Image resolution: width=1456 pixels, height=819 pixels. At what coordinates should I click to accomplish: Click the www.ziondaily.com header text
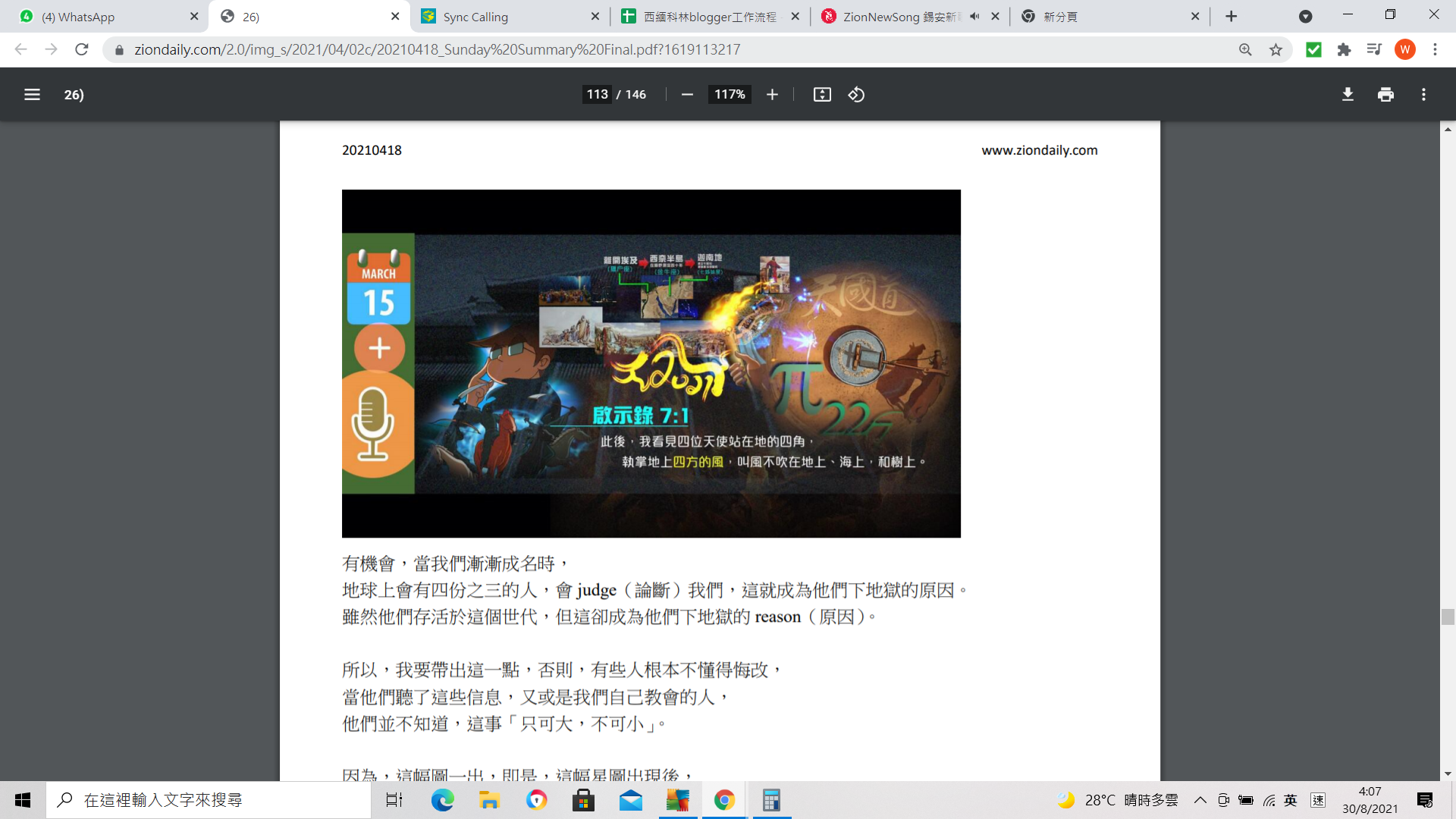click(1039, 150)
